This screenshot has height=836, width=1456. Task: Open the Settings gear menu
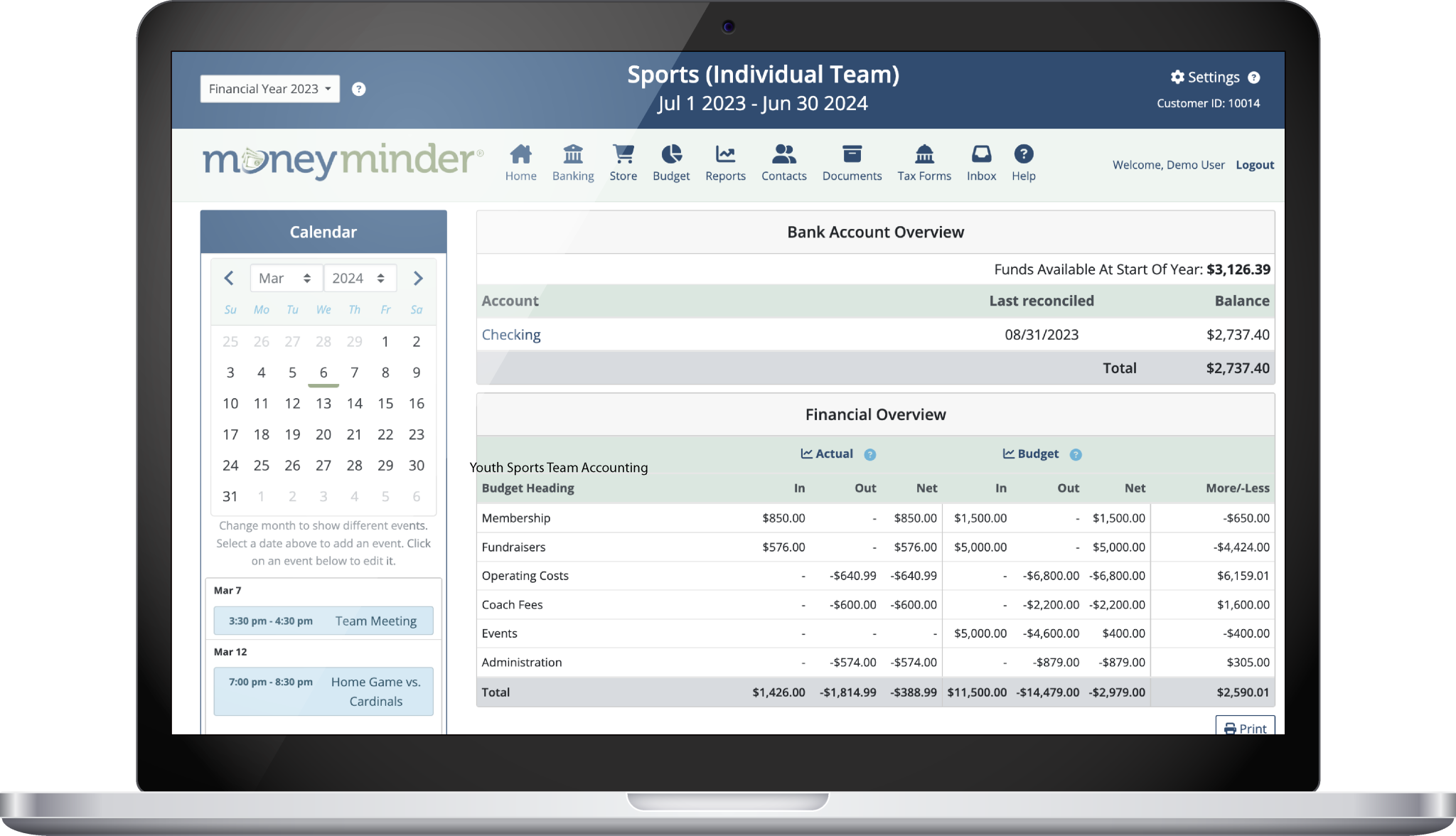[x=1204, y=77]
